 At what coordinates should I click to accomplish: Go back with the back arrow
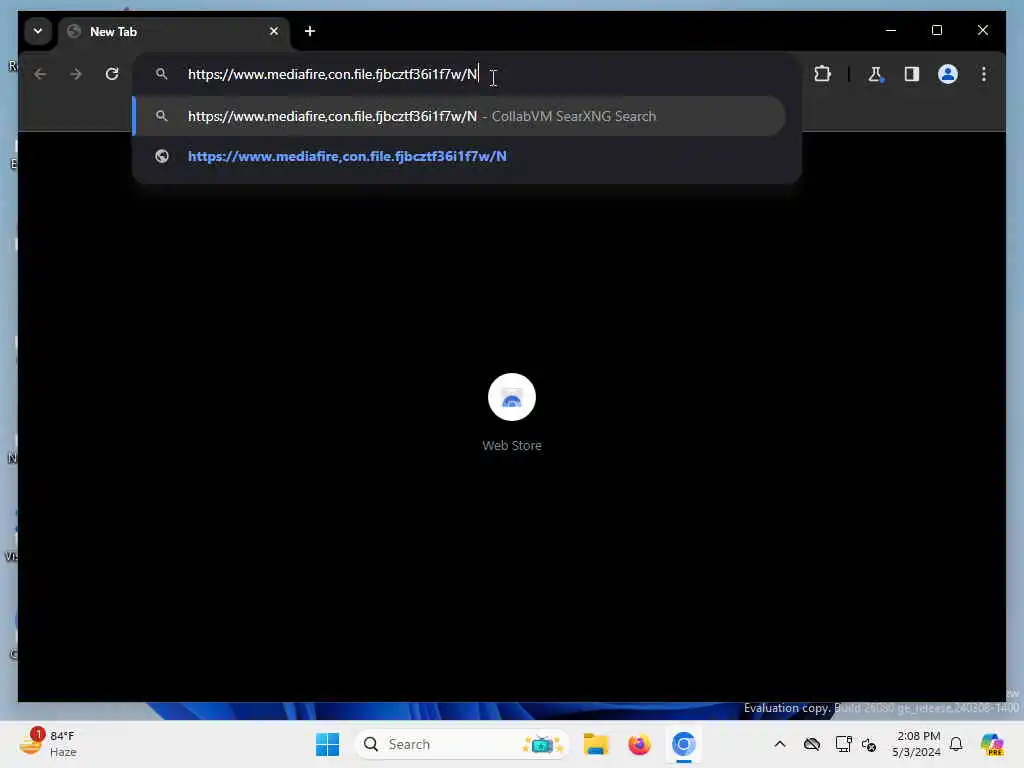tap(40, 74)
